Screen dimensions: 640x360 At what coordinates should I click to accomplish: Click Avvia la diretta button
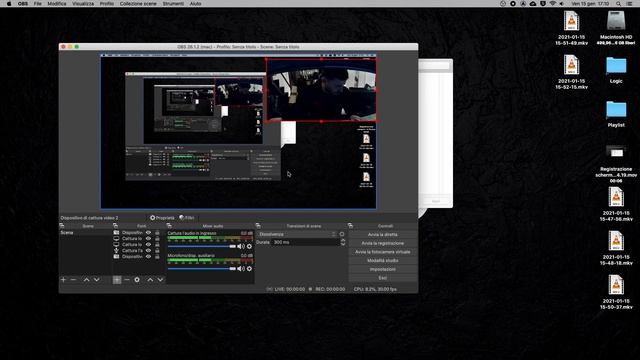pyautogui.click(x=382, y=235)
